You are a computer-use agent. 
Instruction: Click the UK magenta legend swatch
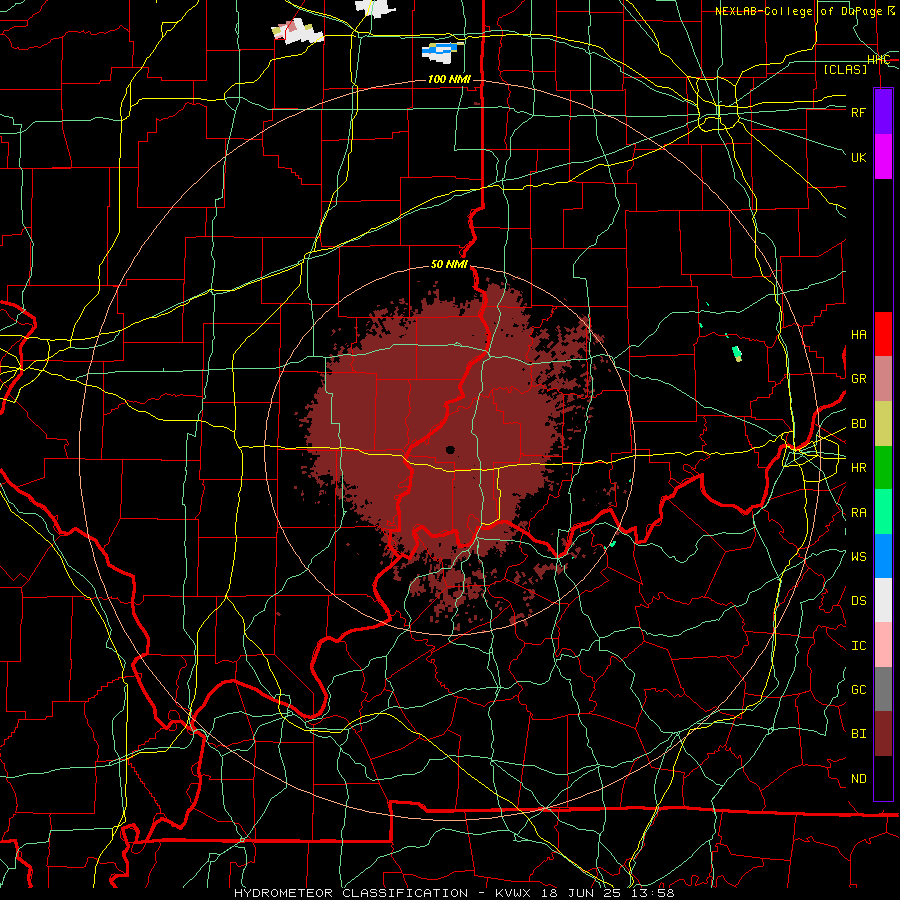click(x=883, y=156)
